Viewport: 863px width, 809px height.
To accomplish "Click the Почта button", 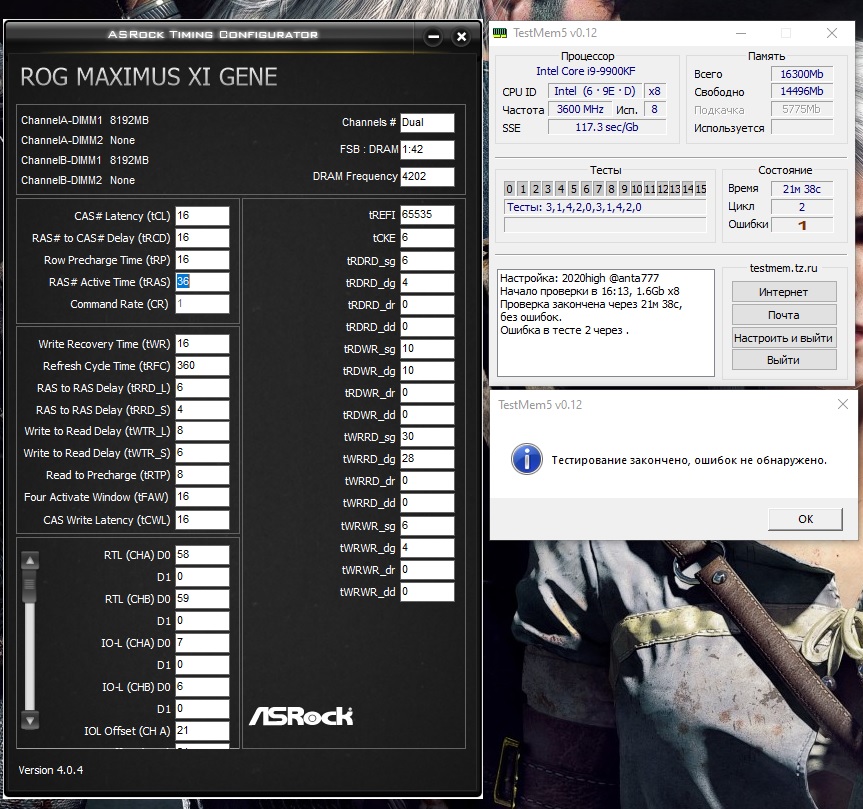I will click(784, 315).
